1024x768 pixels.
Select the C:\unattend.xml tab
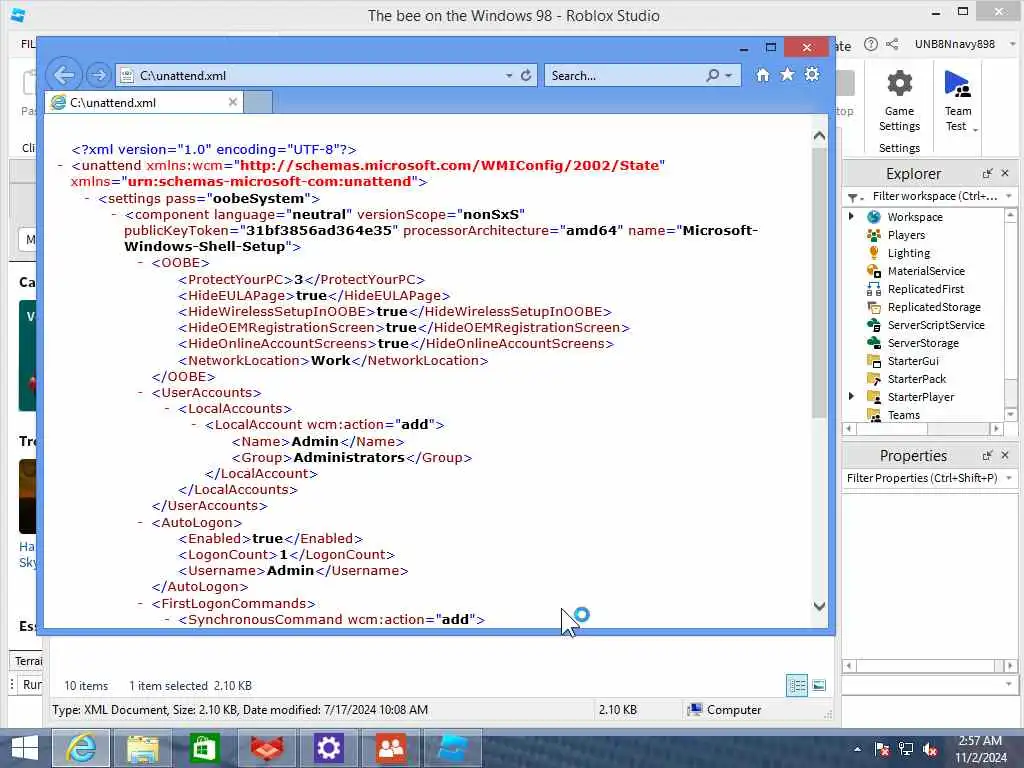[x=144, y=103]
